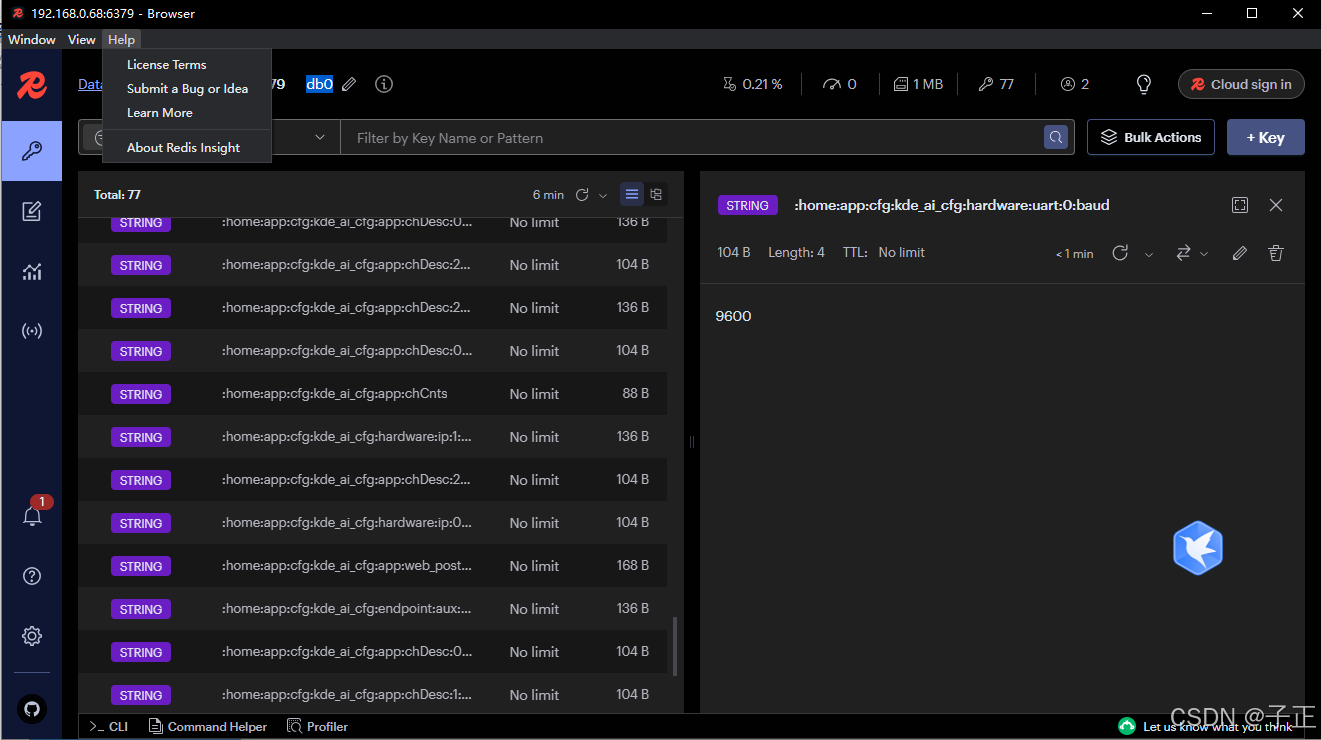Open the CLI panel

109,727
